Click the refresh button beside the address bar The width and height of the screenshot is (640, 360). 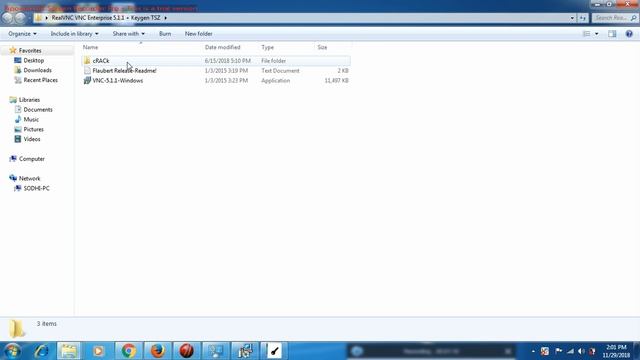click(582, 18)
